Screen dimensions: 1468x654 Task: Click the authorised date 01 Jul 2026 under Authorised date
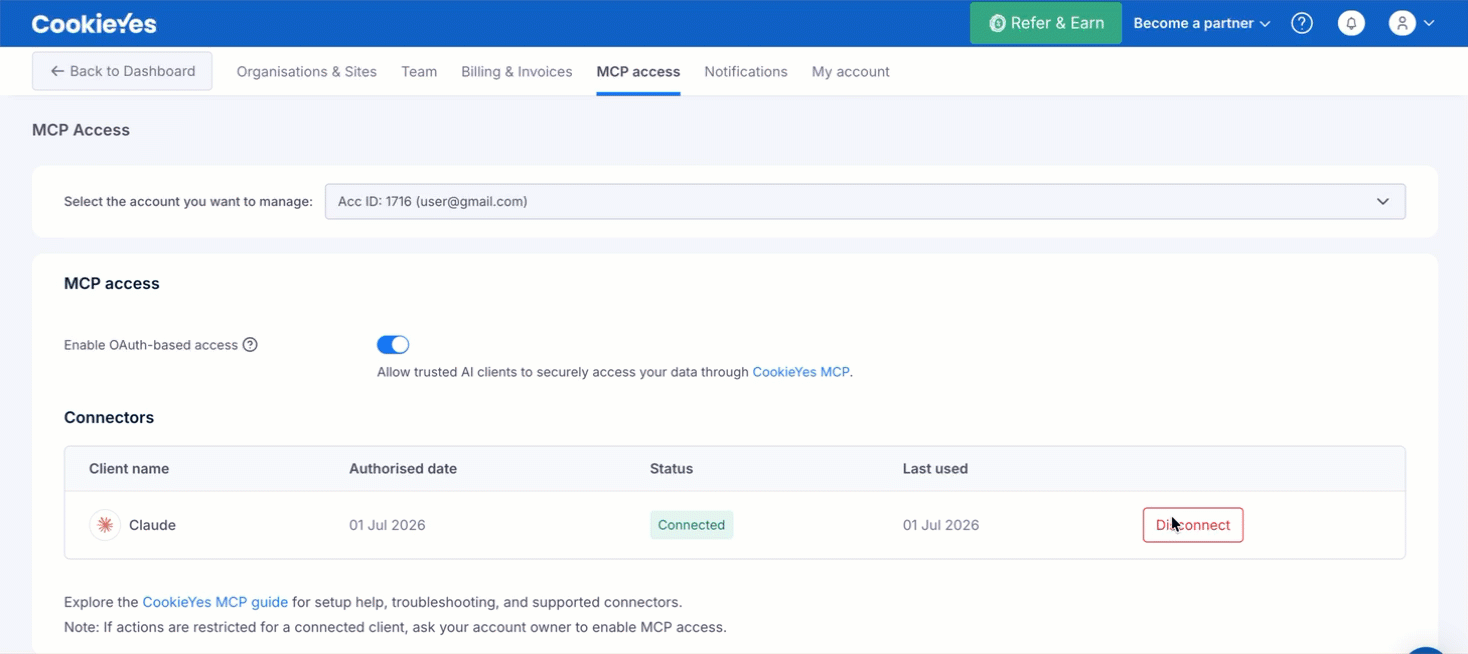click(x=387, y=525)
